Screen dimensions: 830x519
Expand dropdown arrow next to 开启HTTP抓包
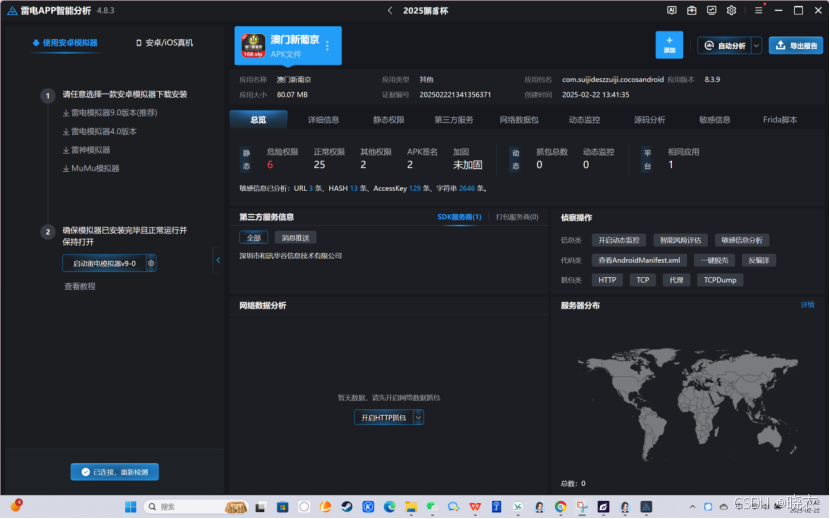(419, 418)
